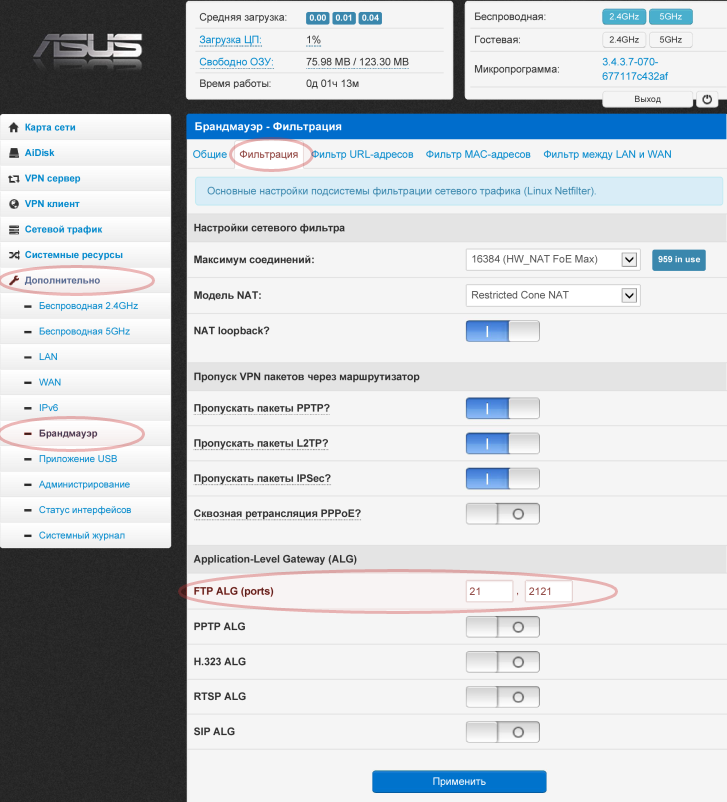Click the Дополнительно wrench icon
This screenshot has height=802, width=727.
coord(13,281)
